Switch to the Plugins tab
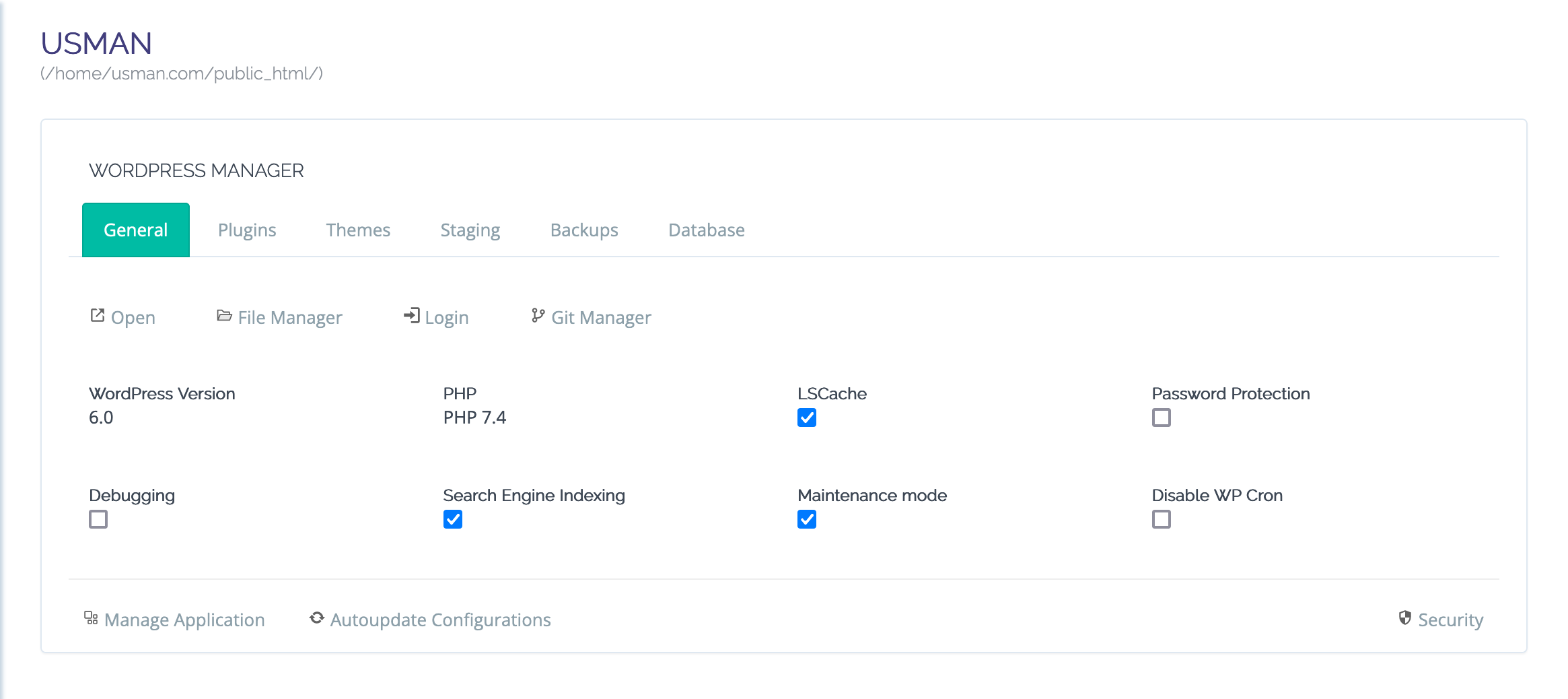The height and width of the screenshot is (699, 1568). [x=247, y=230]
